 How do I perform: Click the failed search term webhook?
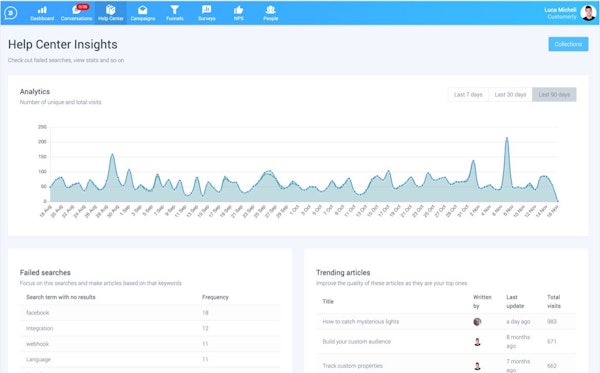38,344
